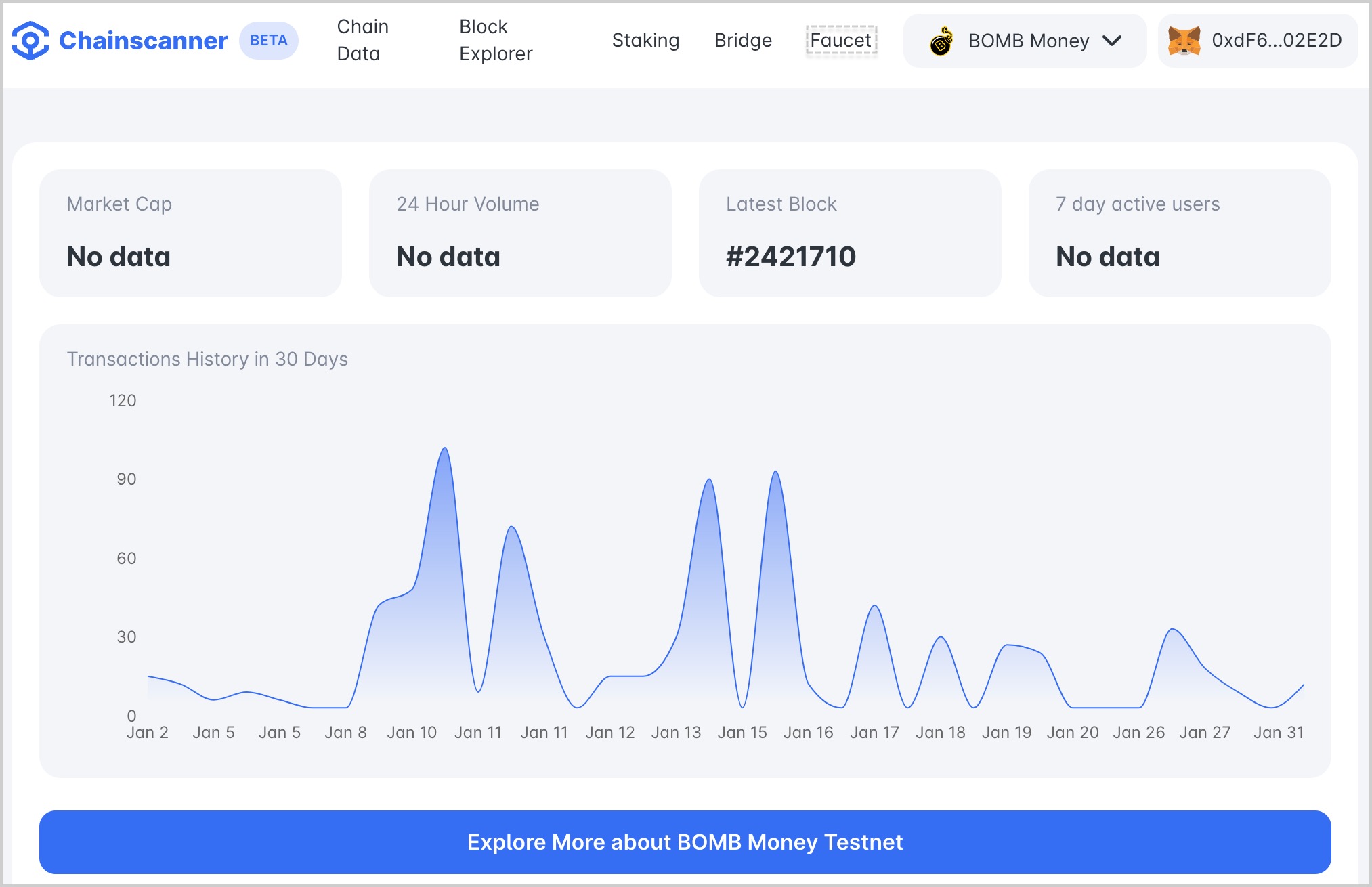Click No data under 7 day active users
Screen dimensions: 1372x887
coord(1108,257)
